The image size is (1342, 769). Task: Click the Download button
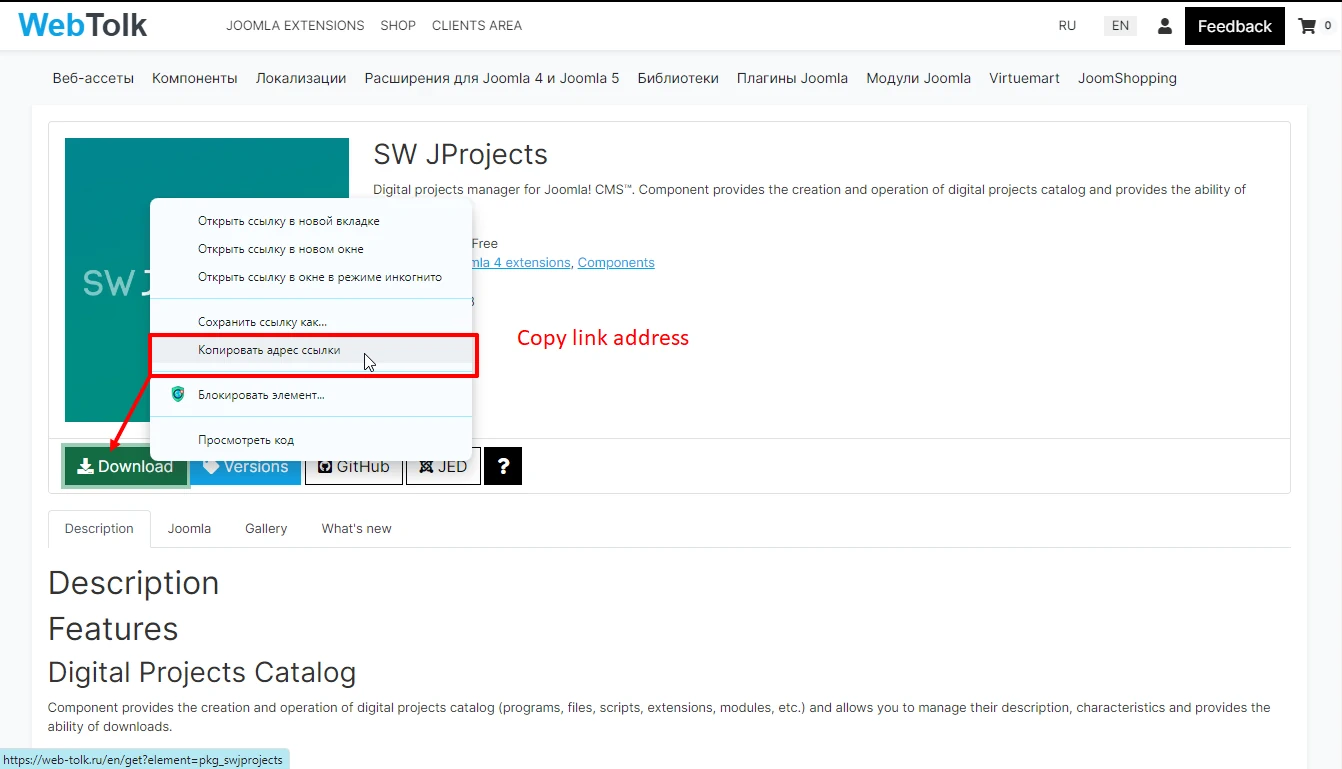(x=125, y=466)
